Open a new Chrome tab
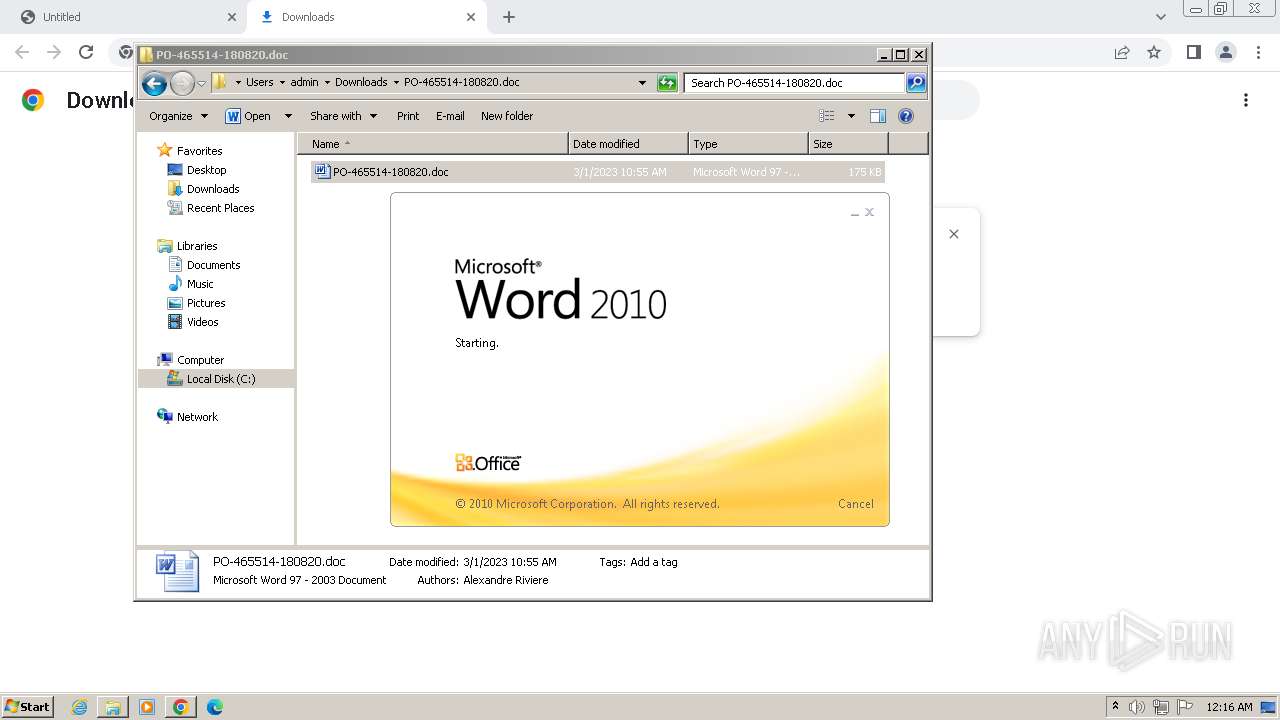1280x720 pixels. tap(508, 17)
